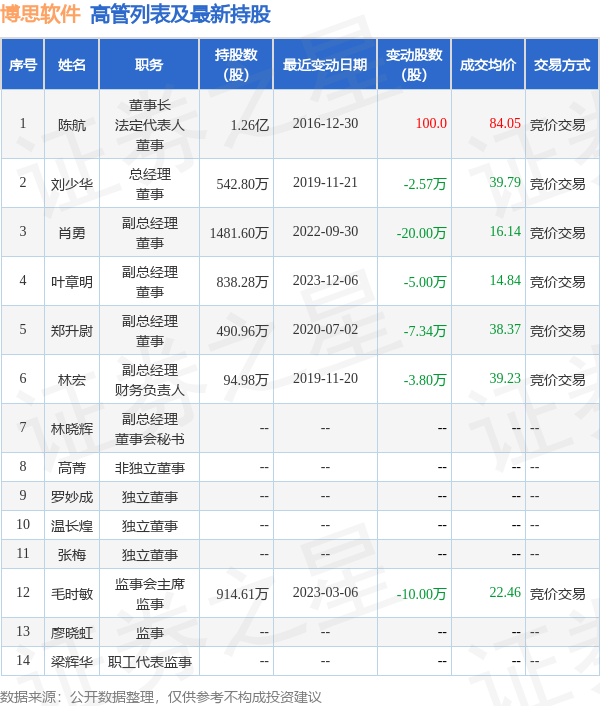Click the change value -2.57万
600x706 pixels.
[x=425, y=184]
